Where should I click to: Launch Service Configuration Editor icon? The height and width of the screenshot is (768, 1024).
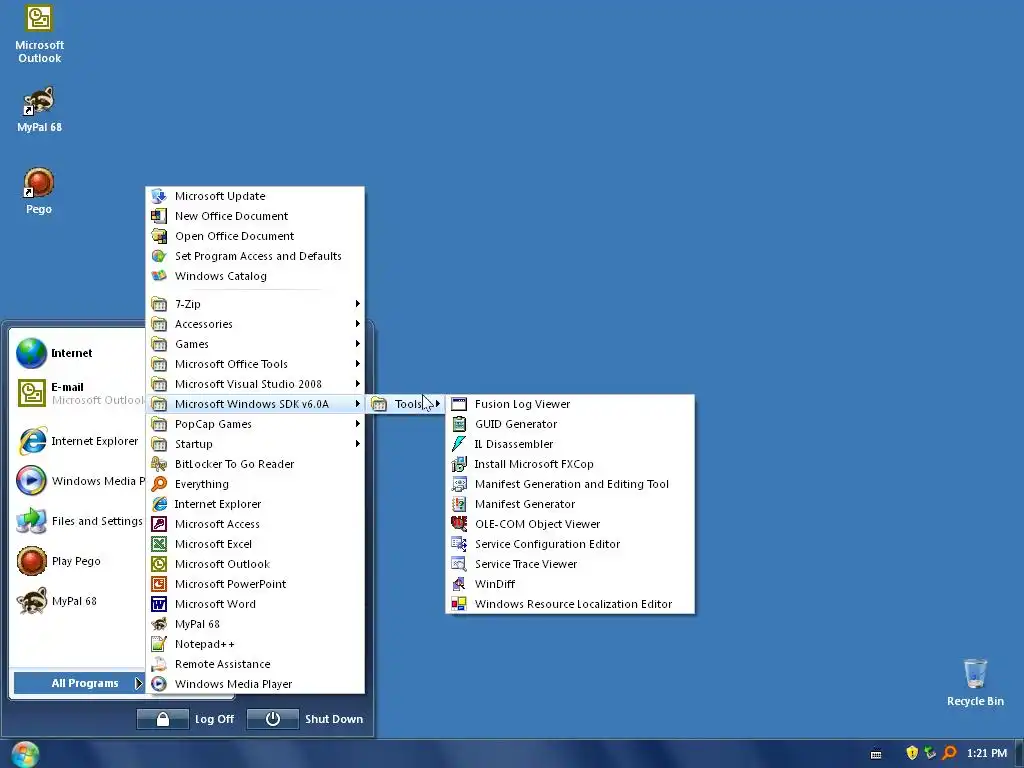coord(459,544)
